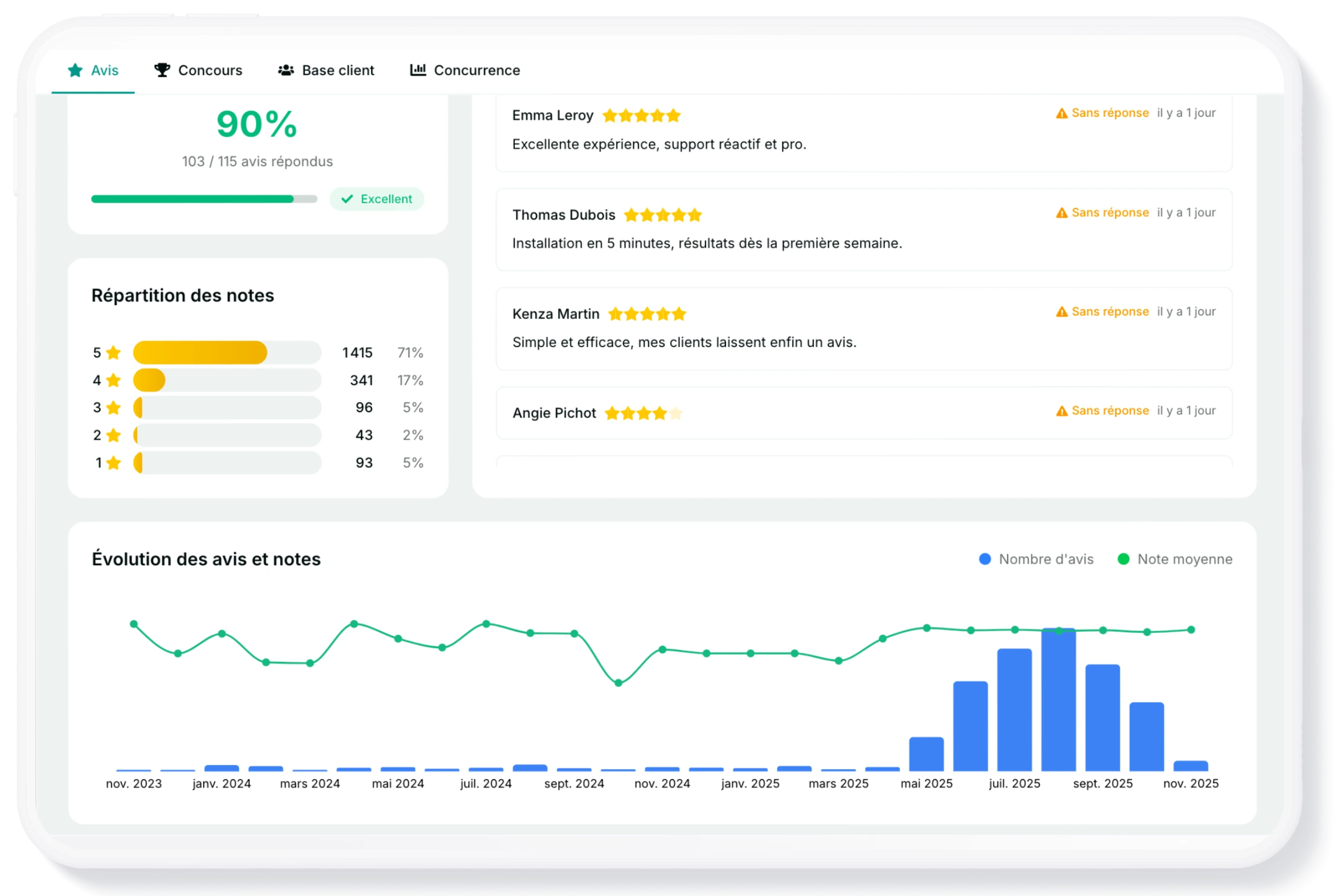The image size is (1335, 896).
Task: Click warning icon on Emma Leroy review
Action: [x=1061, y=113]
